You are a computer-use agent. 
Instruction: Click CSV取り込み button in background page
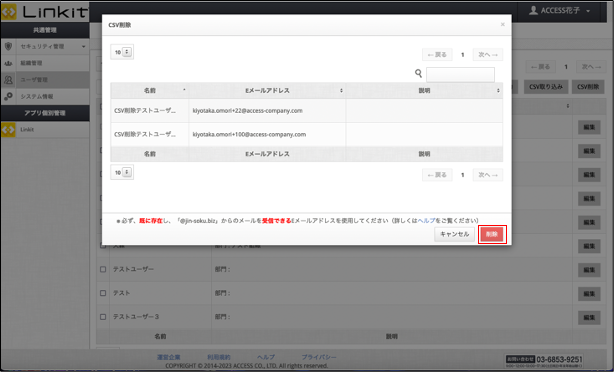click(x=546, y=87)
